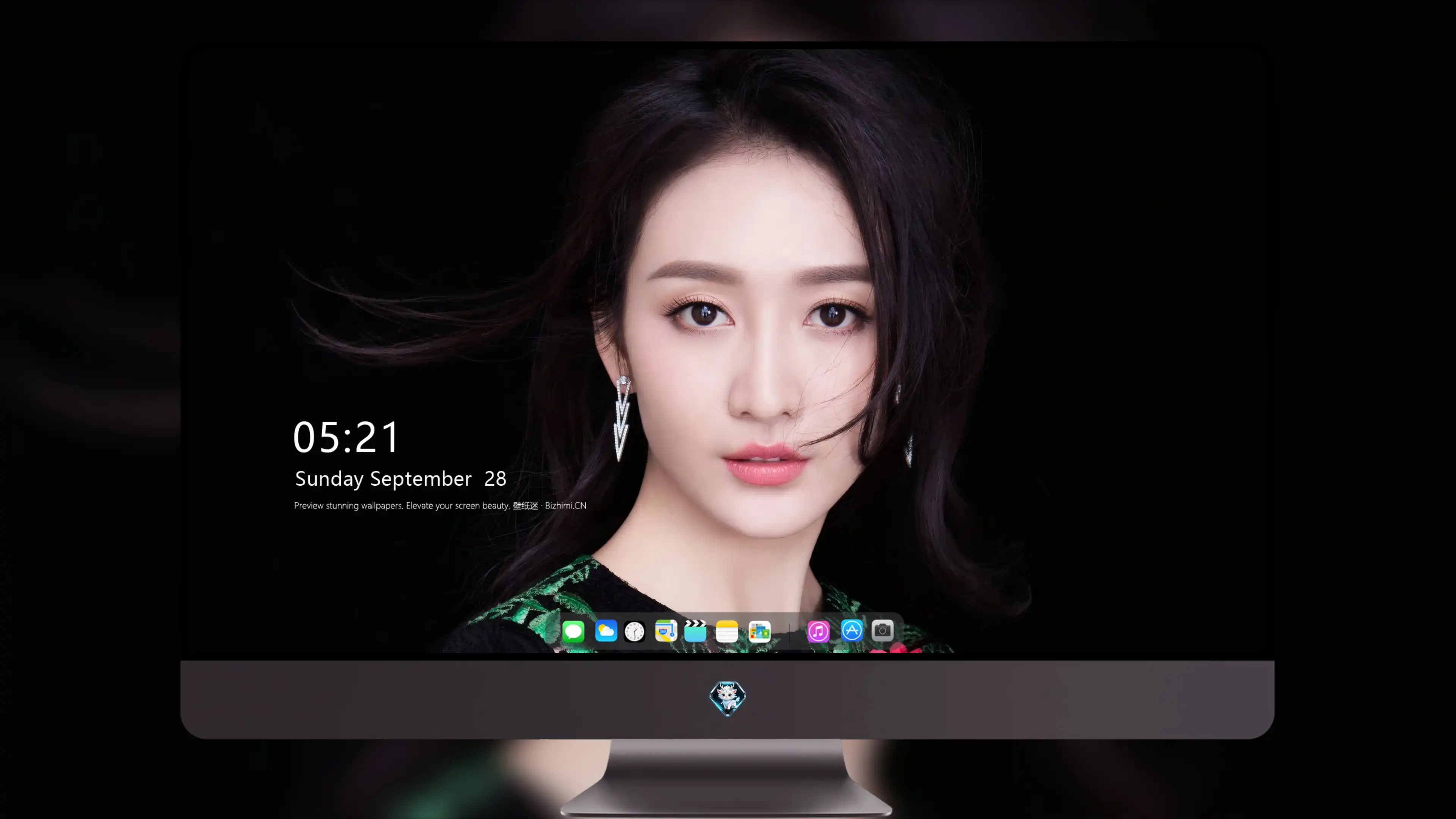Open the Weather app in the dock
This screenshot has width=1456, height=819.
pos(606,631)
